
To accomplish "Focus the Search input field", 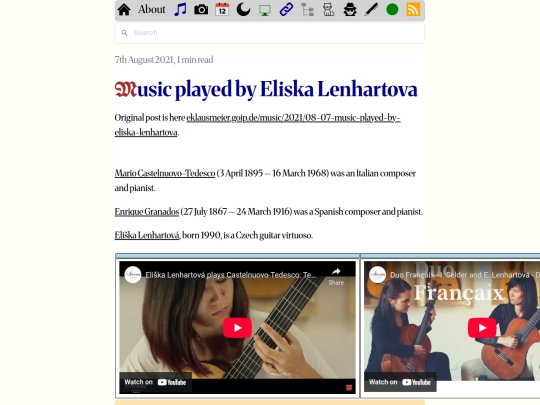I will (x=270, y=33).
